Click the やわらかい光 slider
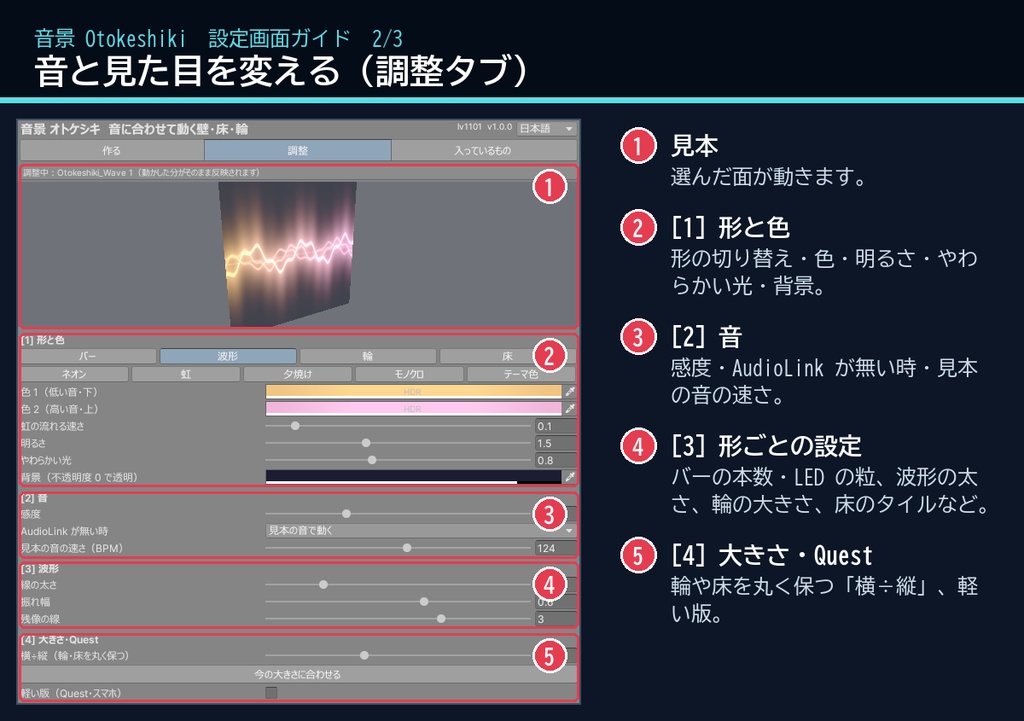 point(398,460)
